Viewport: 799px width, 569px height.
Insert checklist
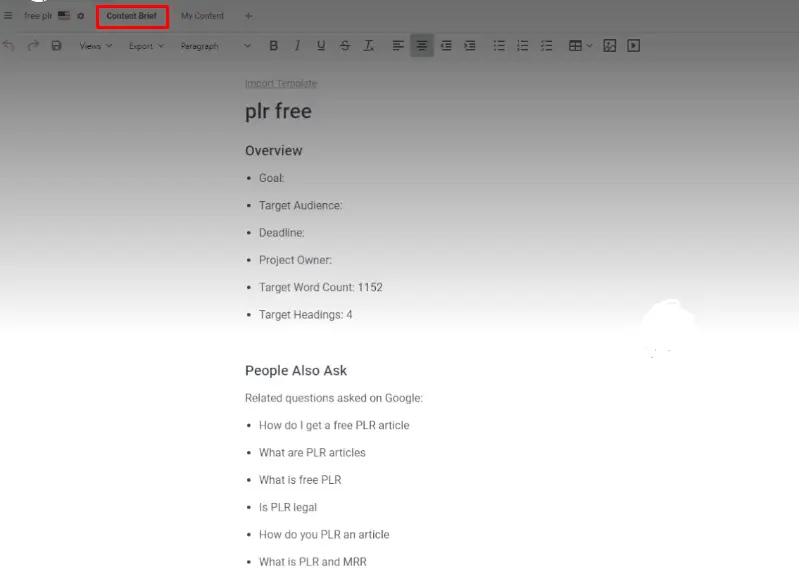coord(546,46)
